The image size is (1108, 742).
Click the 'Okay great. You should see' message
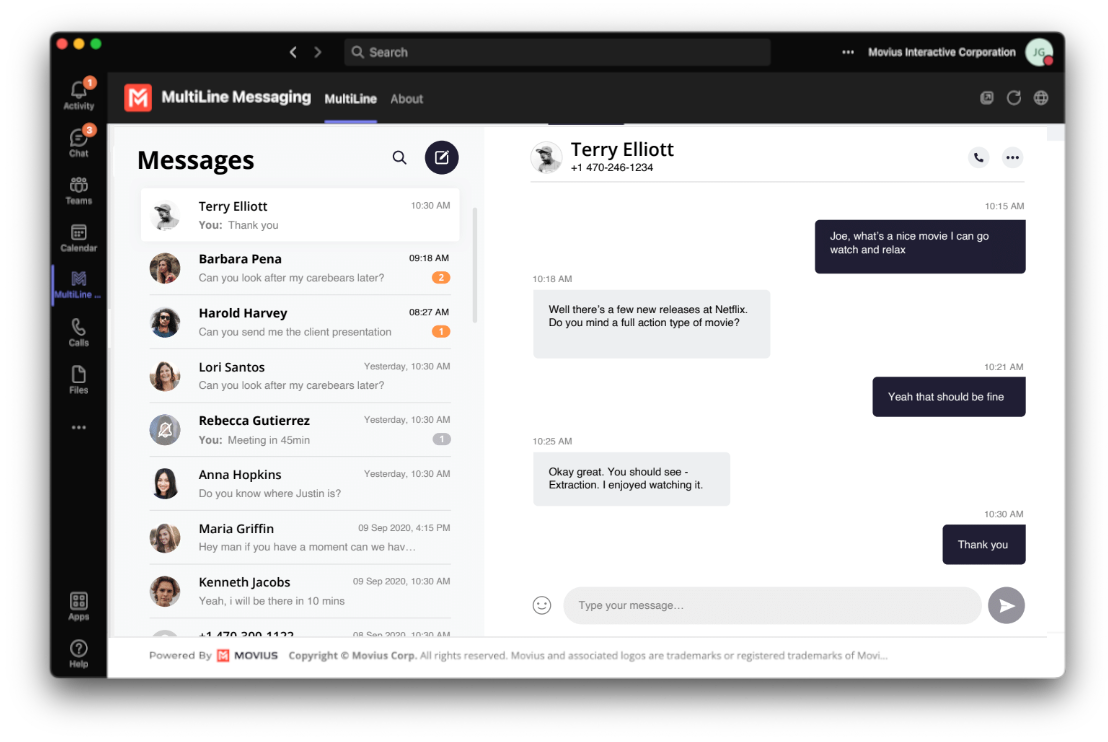(x=632, y=479)
